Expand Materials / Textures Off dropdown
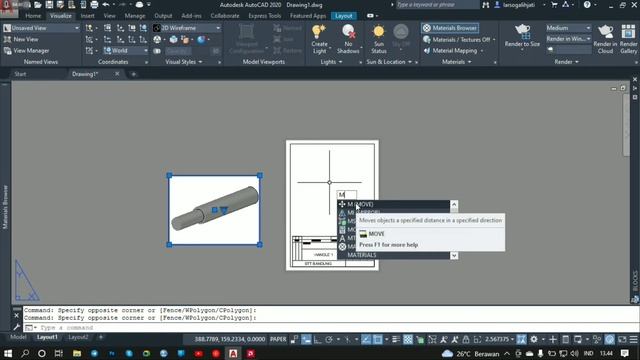The height and width of the screenshot is (360, 640). click(495, 40)
